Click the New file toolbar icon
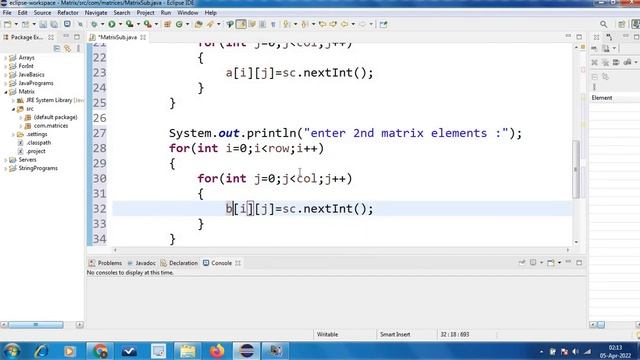 [7, 24]
